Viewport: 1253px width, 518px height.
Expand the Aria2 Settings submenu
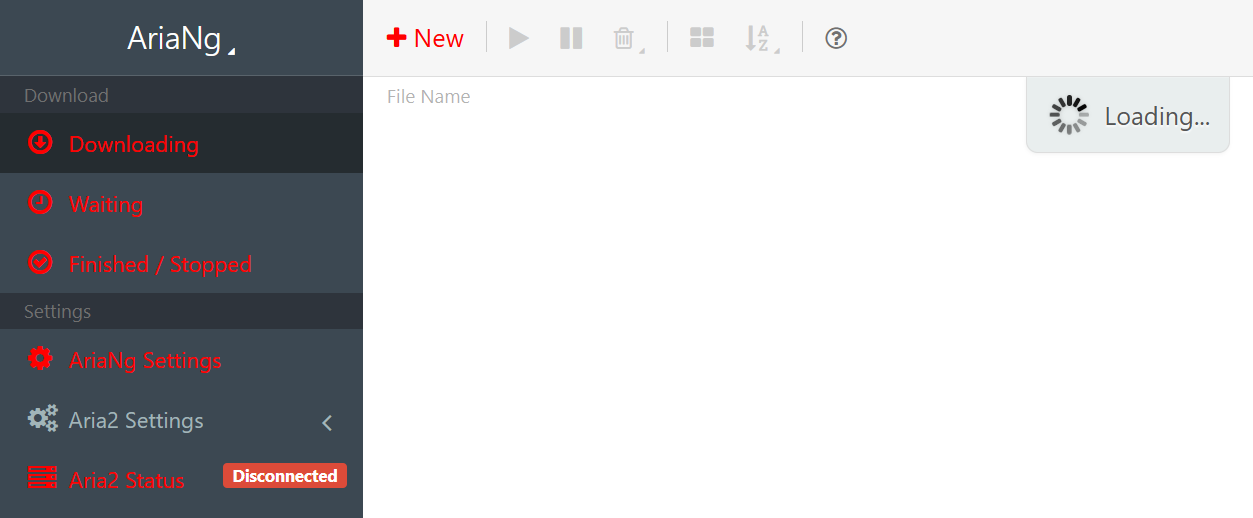point(181,420)
